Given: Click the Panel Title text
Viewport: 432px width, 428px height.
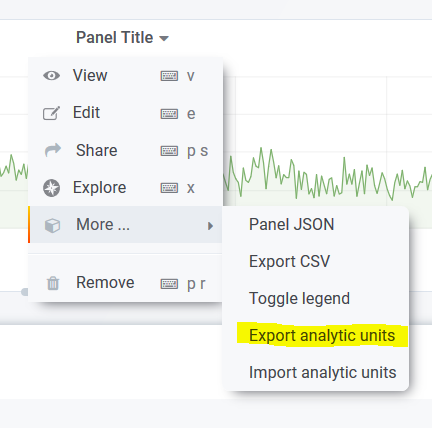Looking at the screenshot, I should [x=115, y=37].
